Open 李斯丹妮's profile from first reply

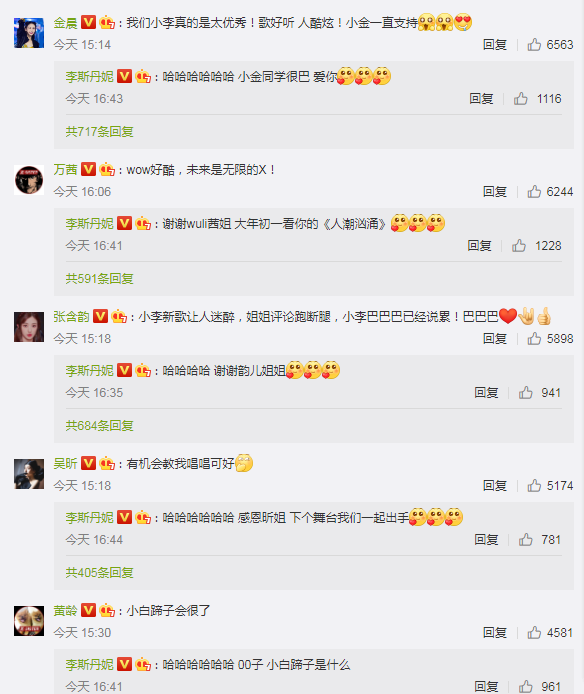(x=89, y=76)
